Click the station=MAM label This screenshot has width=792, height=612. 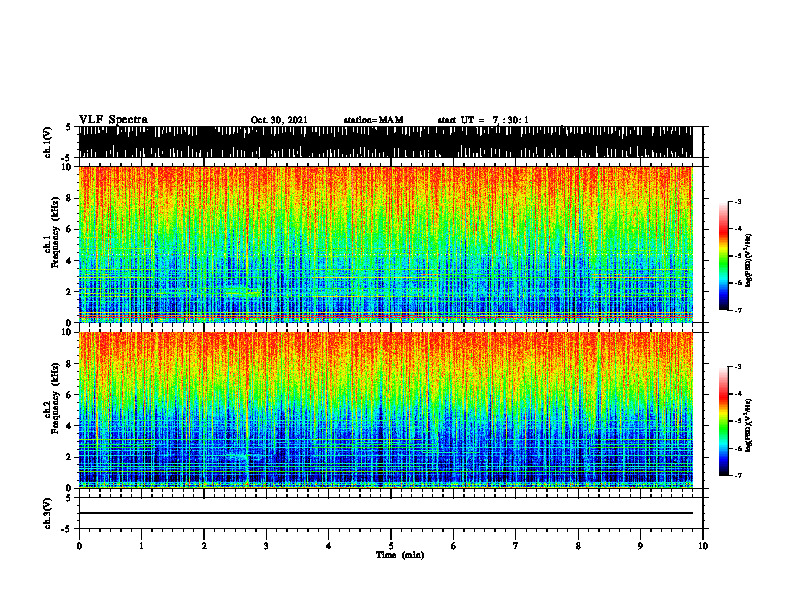[374, 120]
